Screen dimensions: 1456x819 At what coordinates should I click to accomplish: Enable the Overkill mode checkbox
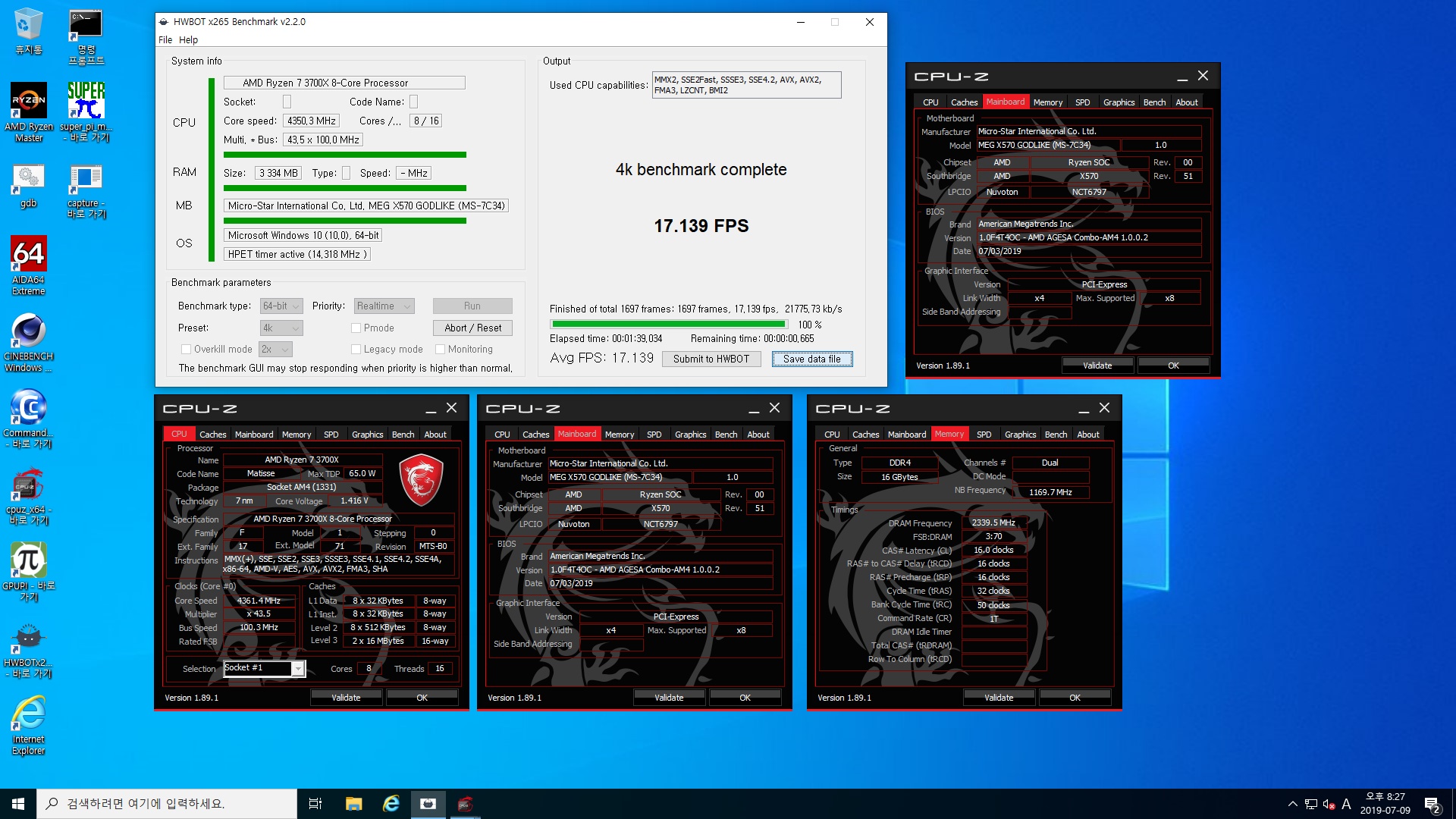[186, 349]
